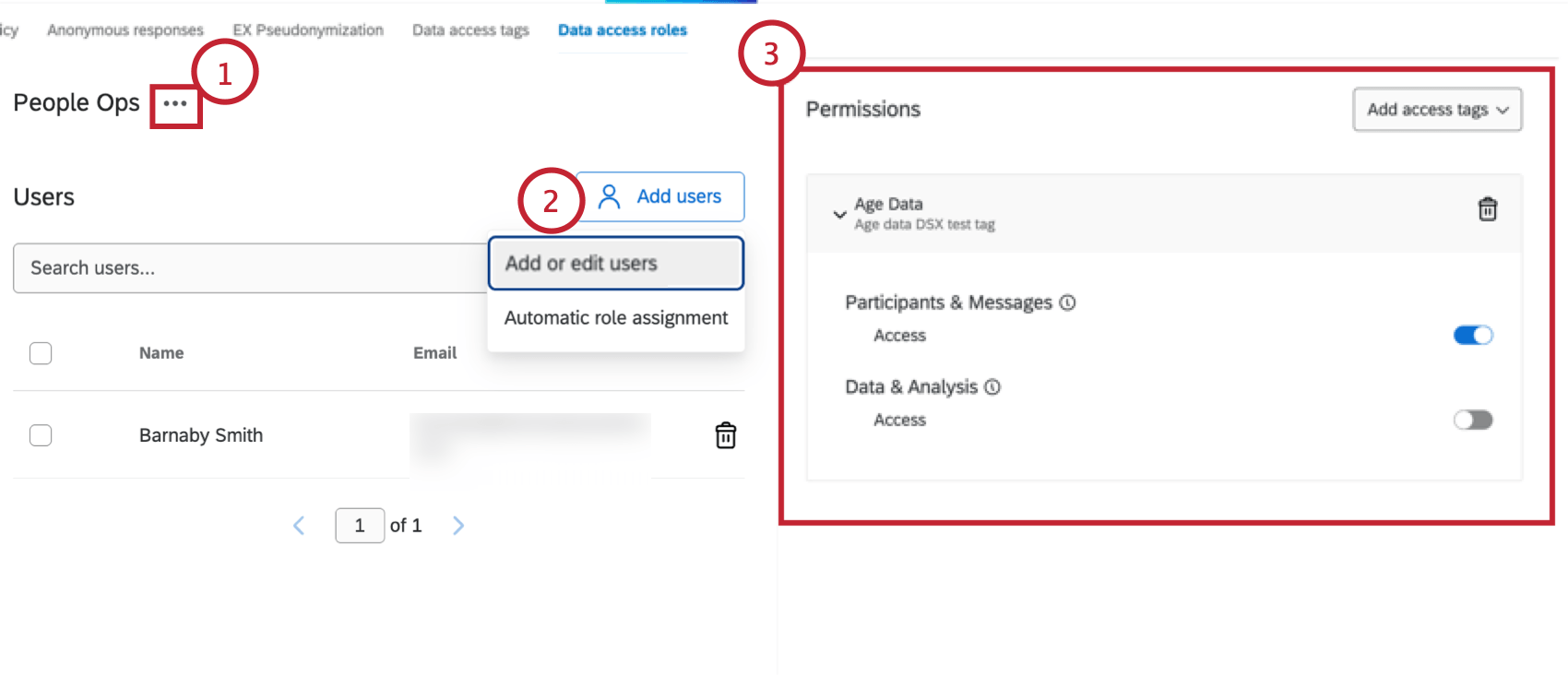Screen dimensions: 1568x675
Task: Enable the Data & Analysis access toggle
Action: [x=1472, y=420]
